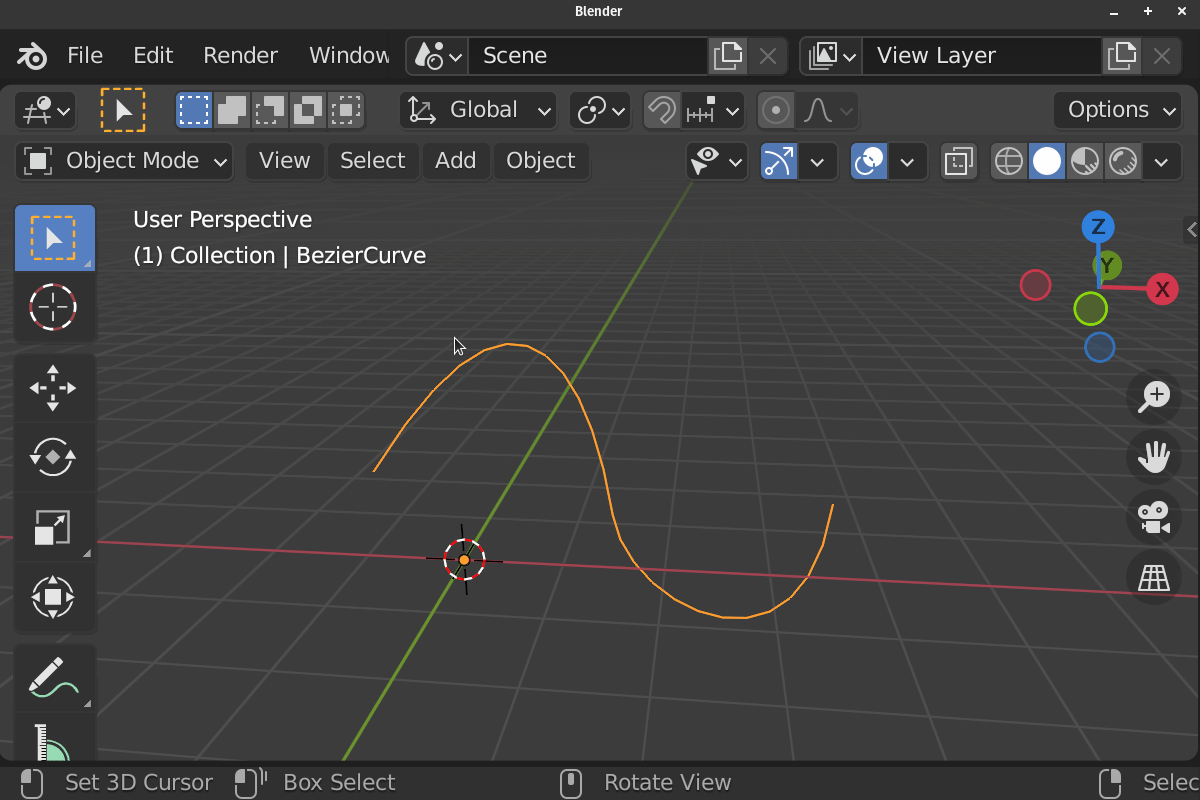Toggle snapping magnet

661,110
